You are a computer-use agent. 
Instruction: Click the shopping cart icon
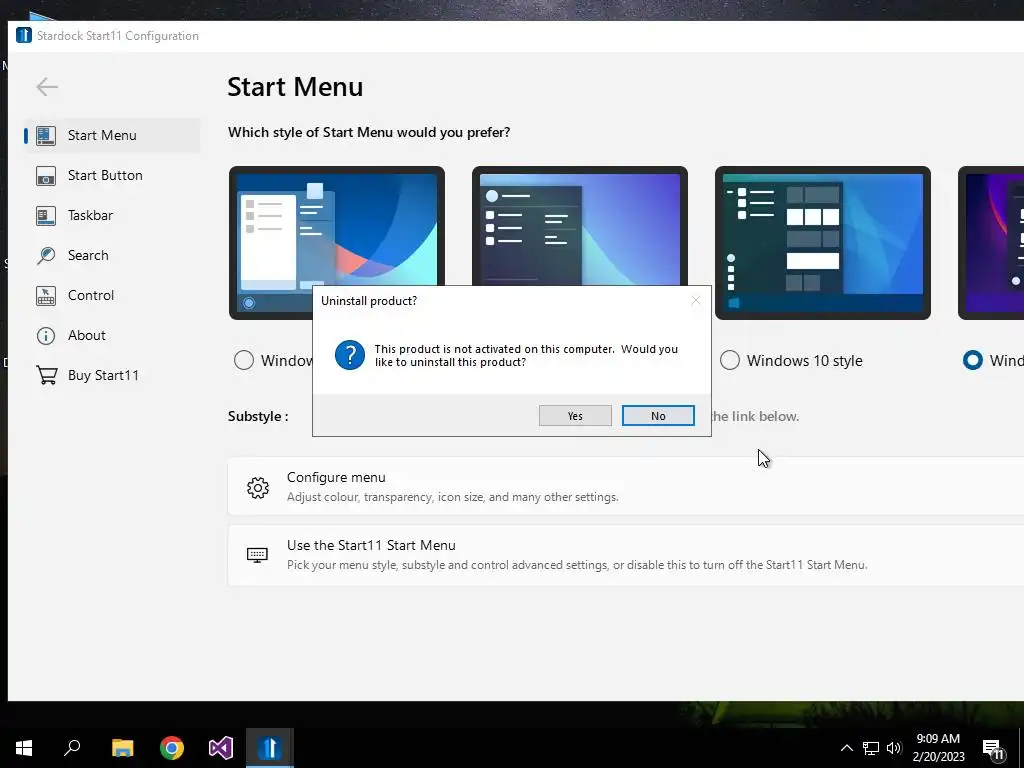point(46,376)
